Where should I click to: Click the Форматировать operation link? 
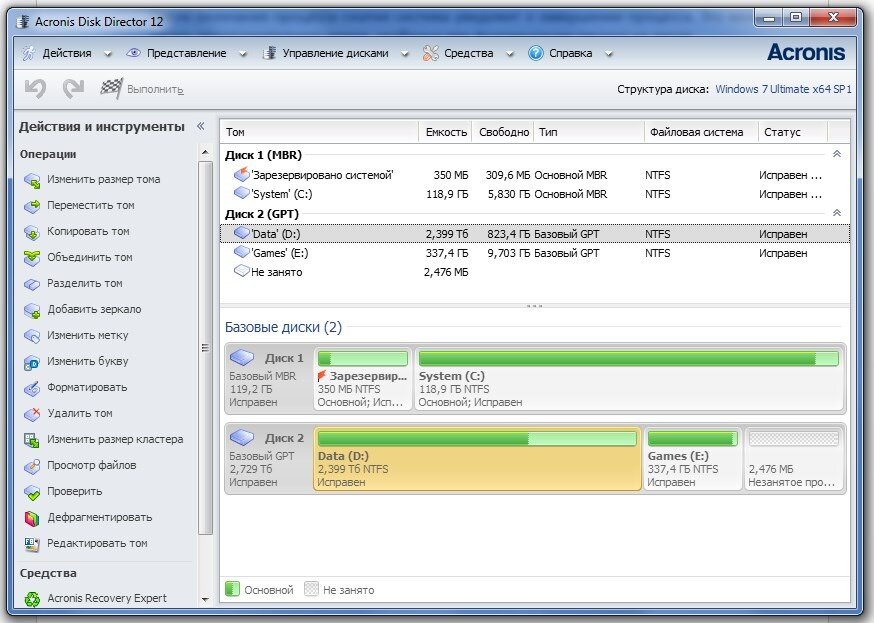click(x=87, y=387)
